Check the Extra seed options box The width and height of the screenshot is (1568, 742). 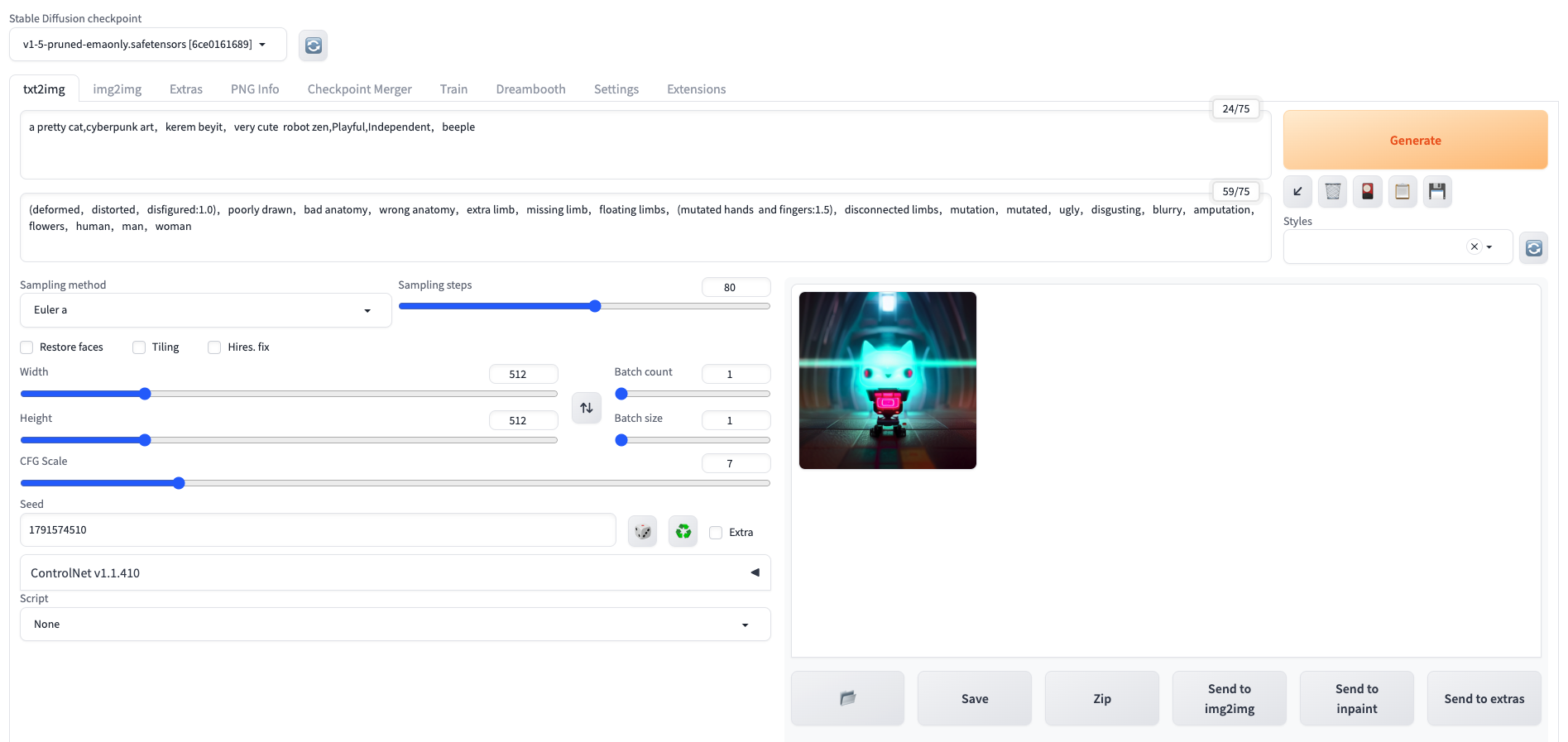coord(716,533)
